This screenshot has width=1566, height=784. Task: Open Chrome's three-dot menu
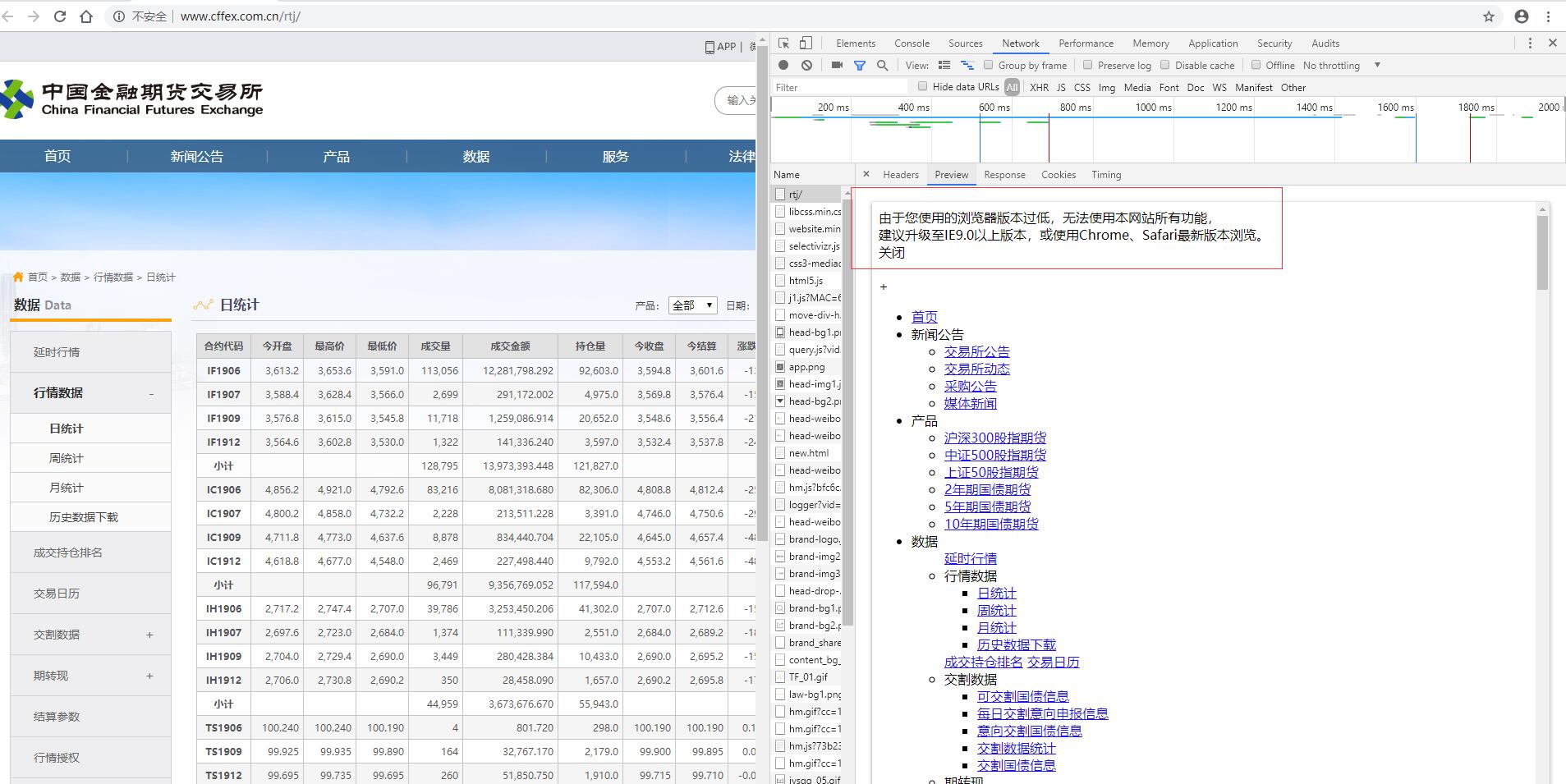1549,16
